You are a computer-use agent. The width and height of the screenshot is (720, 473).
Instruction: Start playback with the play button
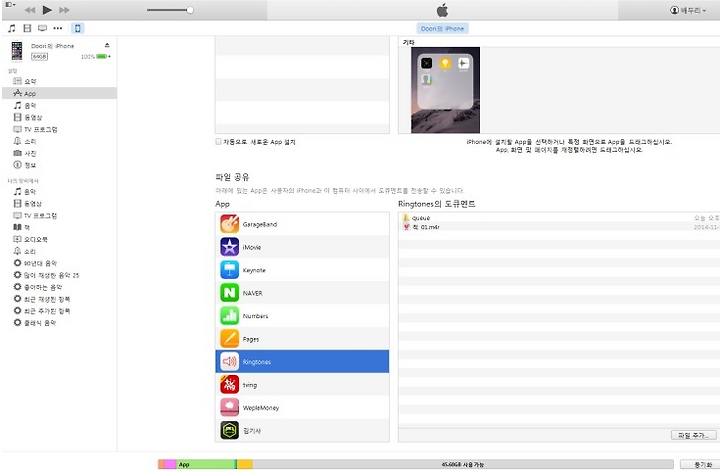47,10
